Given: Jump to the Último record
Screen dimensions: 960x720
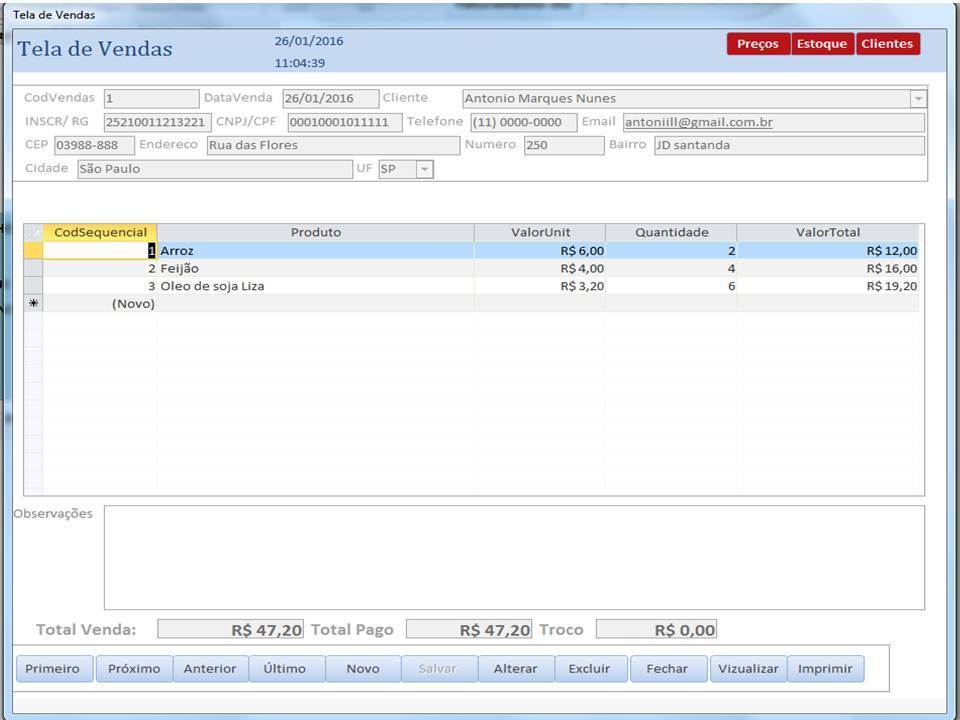Looking at the screenshot, I should [286, 669].
